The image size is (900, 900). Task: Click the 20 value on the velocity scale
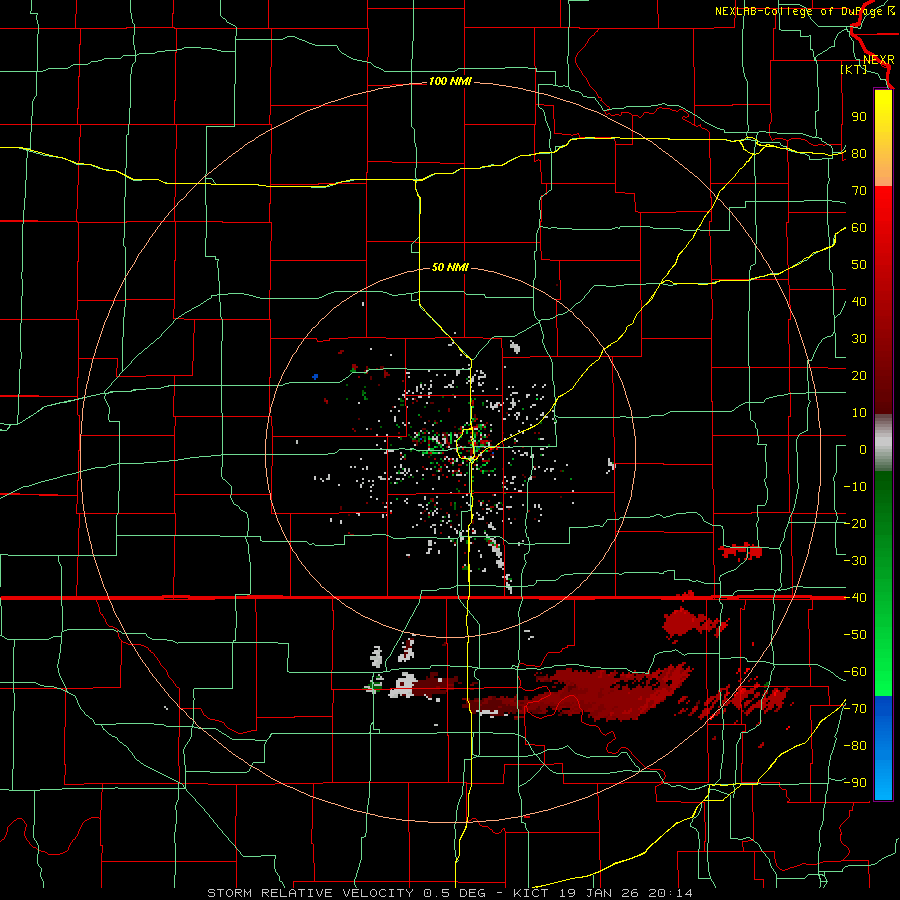pyautogui.click(x=859, y=376)
